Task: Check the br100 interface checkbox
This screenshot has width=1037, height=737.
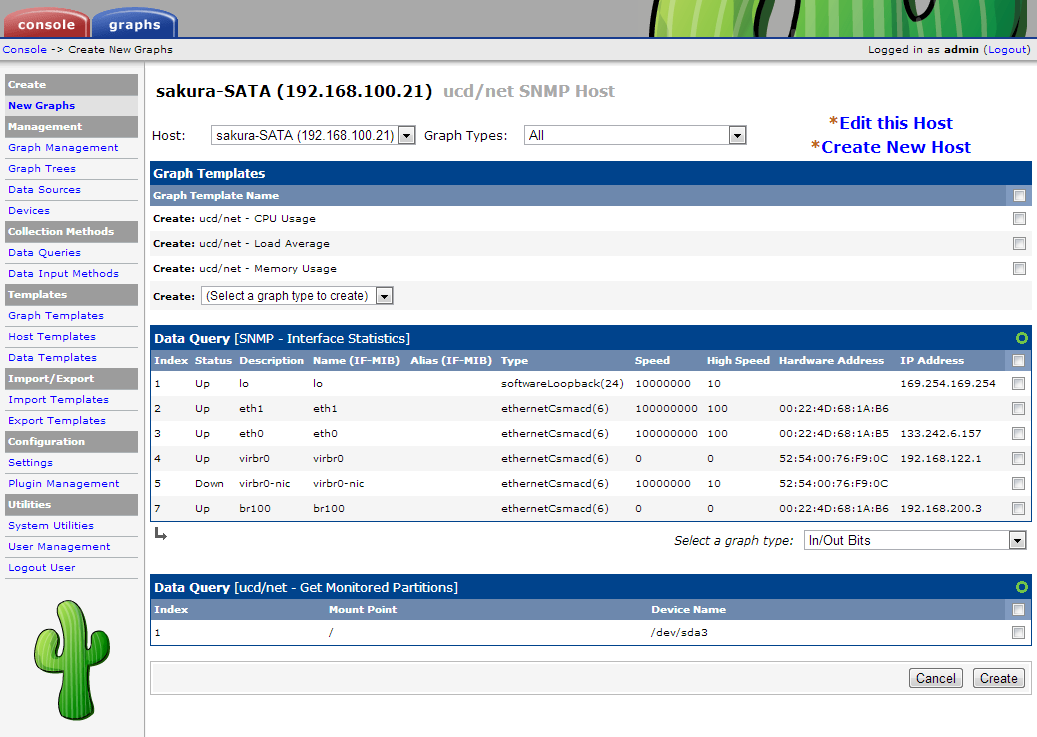Action: click(x=1018, y=509)
